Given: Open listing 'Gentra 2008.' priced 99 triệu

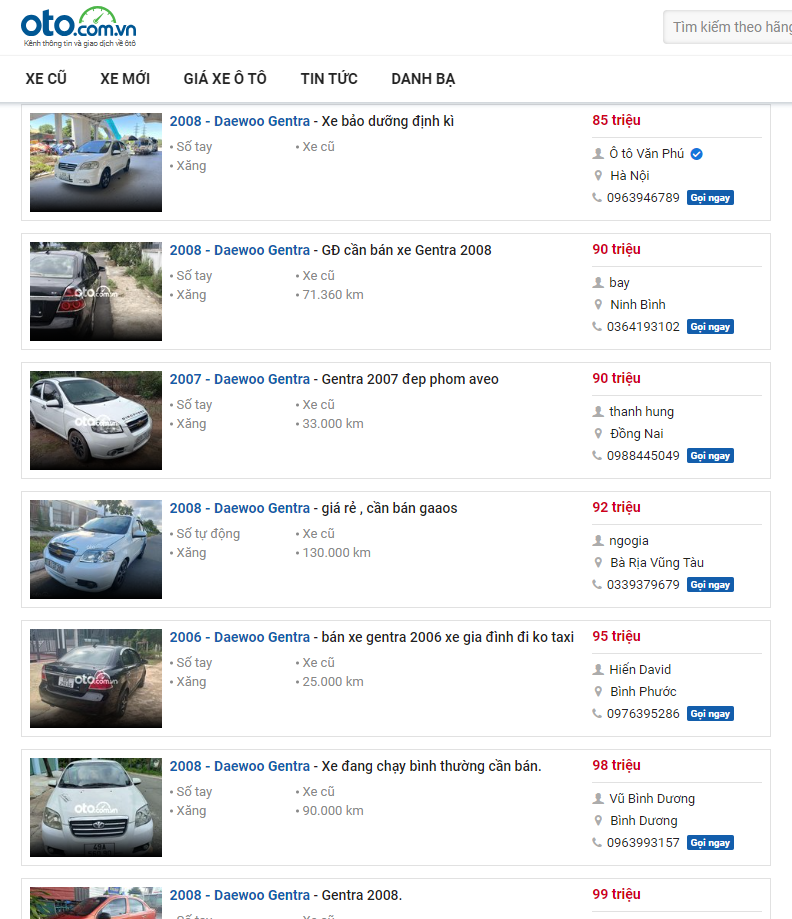Looking at the screenshot, I should [x=285, y=895].
